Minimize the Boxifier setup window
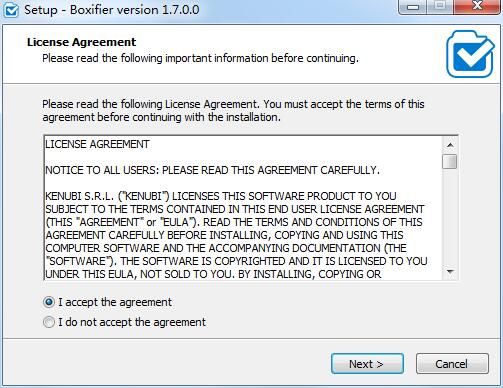 413,7
